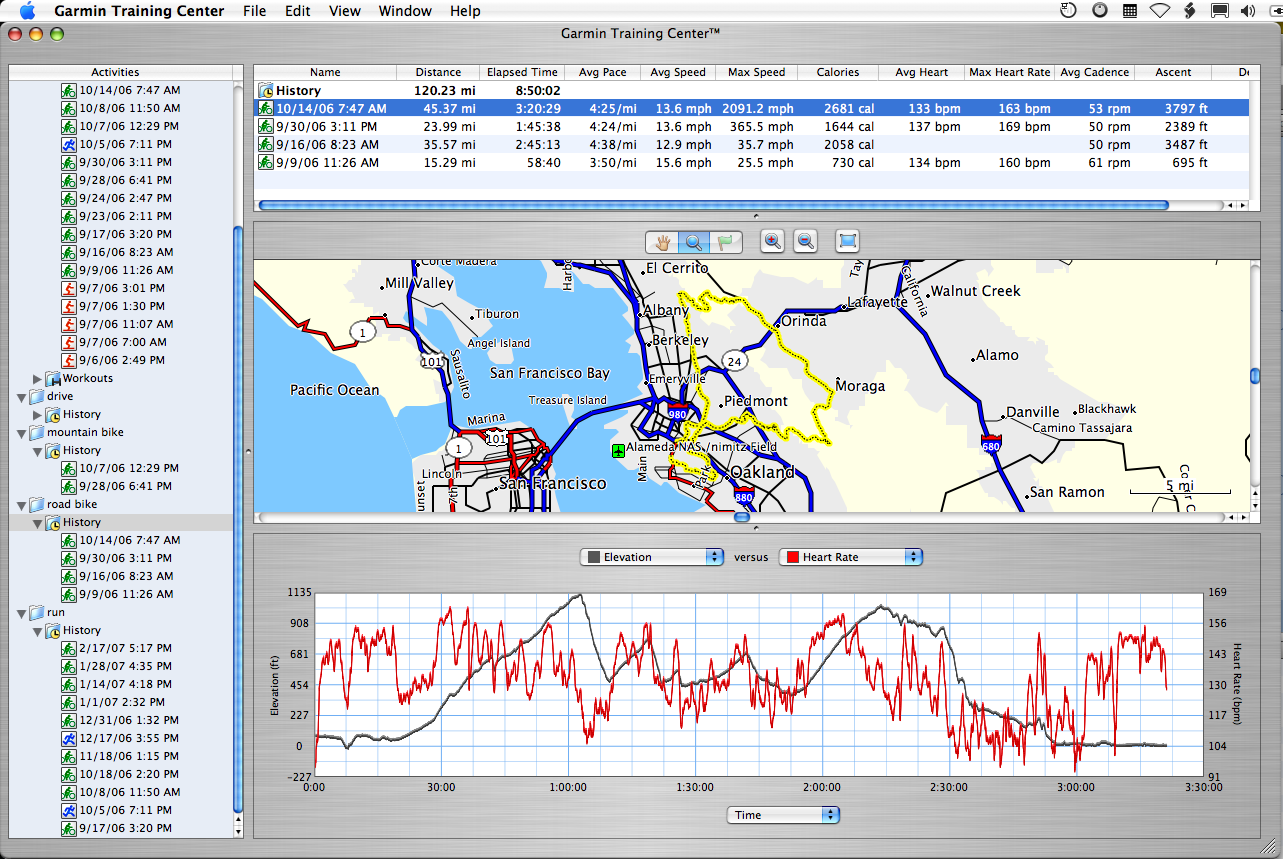
Task: Open the Window menu
Action: (405, 11)
